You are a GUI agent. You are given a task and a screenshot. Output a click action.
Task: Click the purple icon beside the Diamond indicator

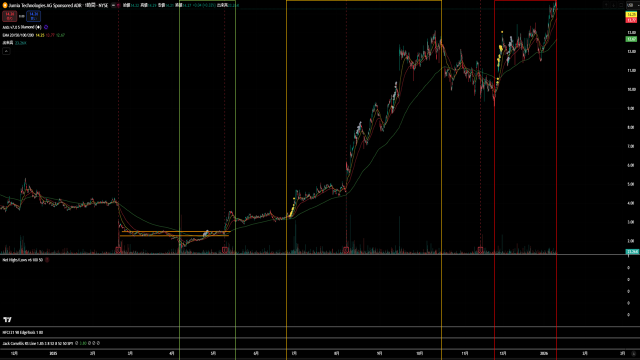46,27
